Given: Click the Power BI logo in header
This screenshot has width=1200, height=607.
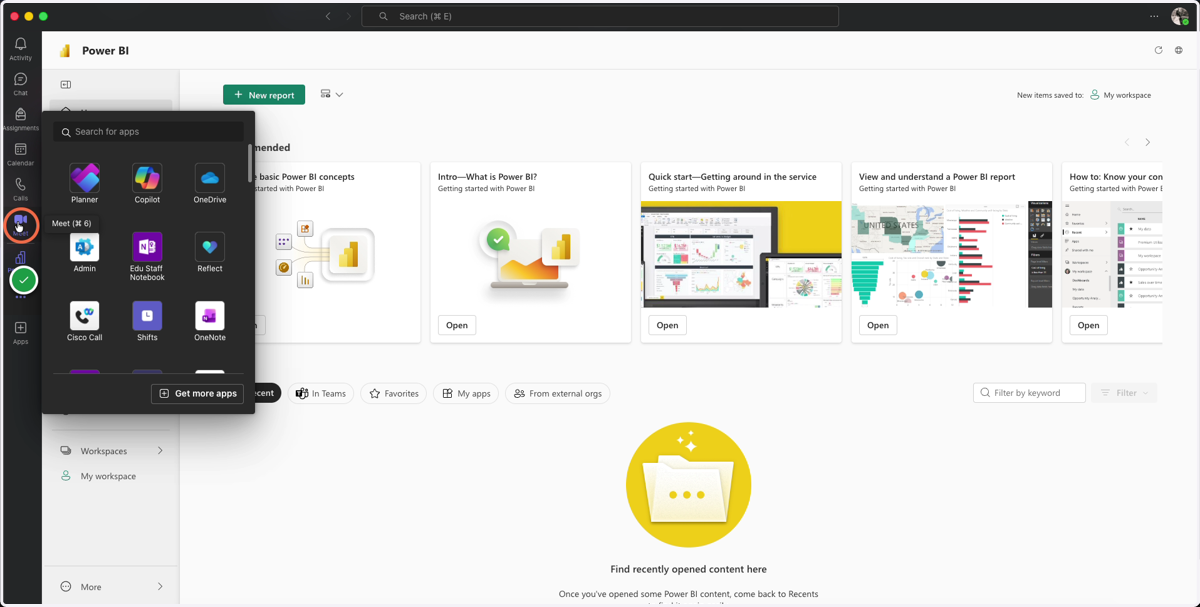Looking at the screenshot, I should coord(65,51).
